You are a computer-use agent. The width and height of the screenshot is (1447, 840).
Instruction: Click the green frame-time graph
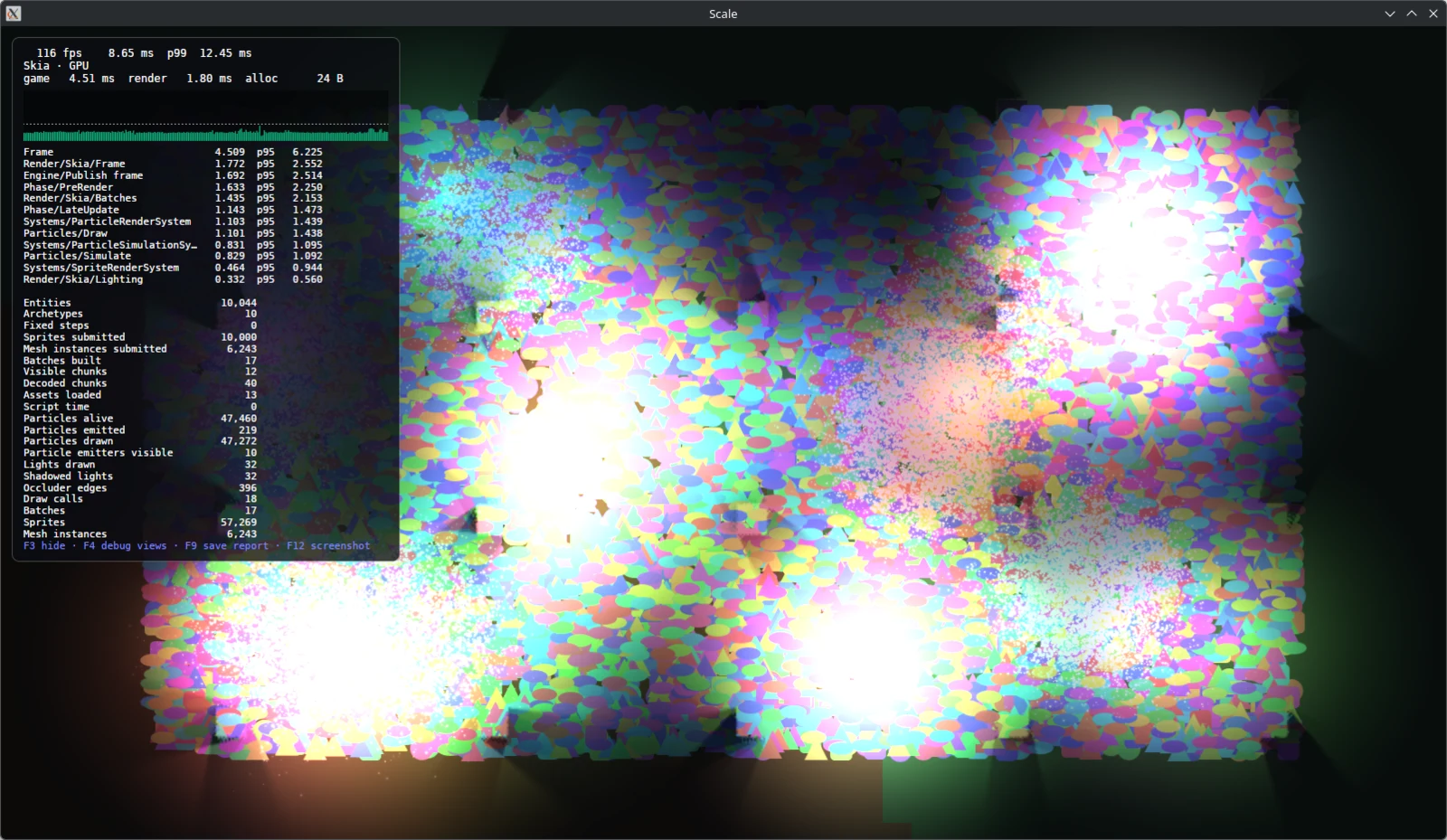[x=205, y=132]
